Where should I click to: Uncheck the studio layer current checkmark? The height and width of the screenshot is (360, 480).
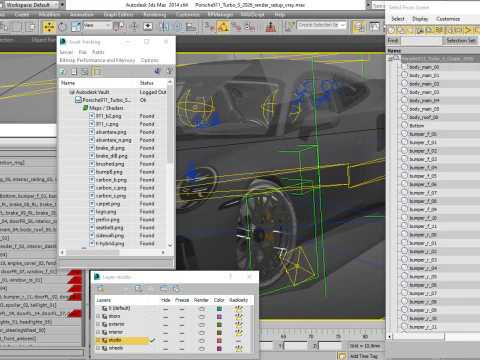coord(152,340)
